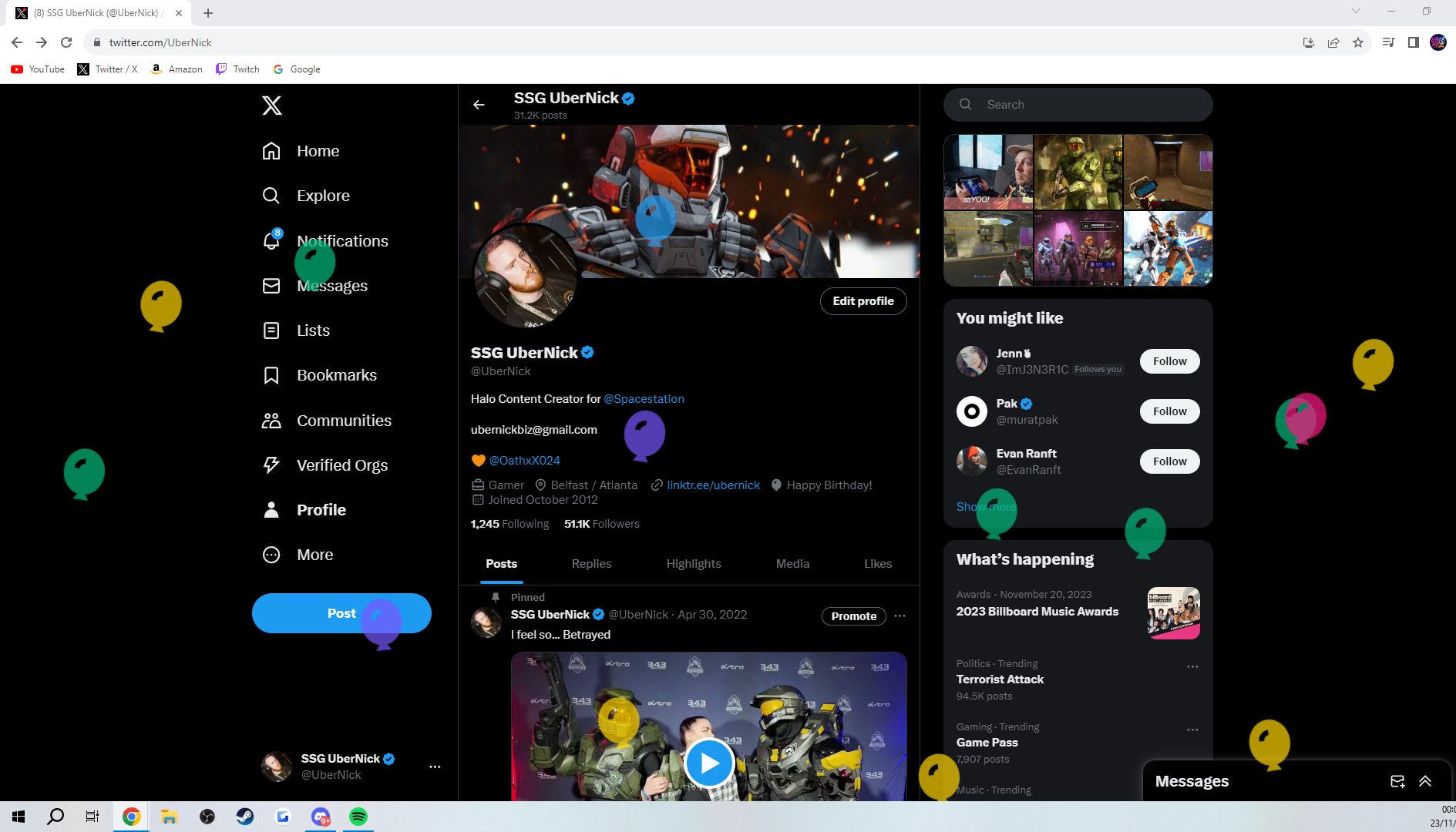Open Amazon bookmark in bookmarks bar
The height and width of the screenshot is (832, 1456).
click(x=177, y=69)
